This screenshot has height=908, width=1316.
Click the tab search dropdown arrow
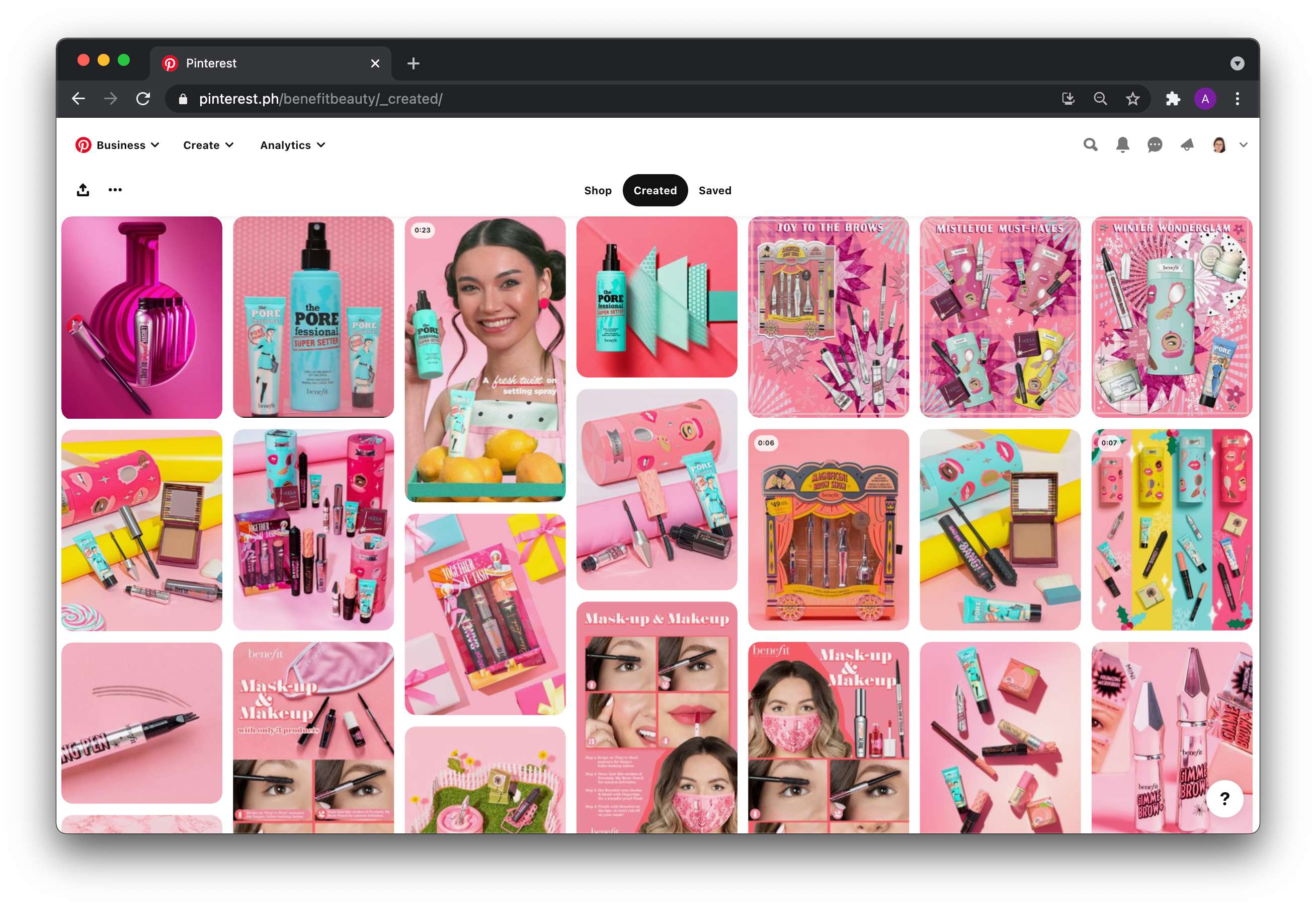[x=1237, y=63]
